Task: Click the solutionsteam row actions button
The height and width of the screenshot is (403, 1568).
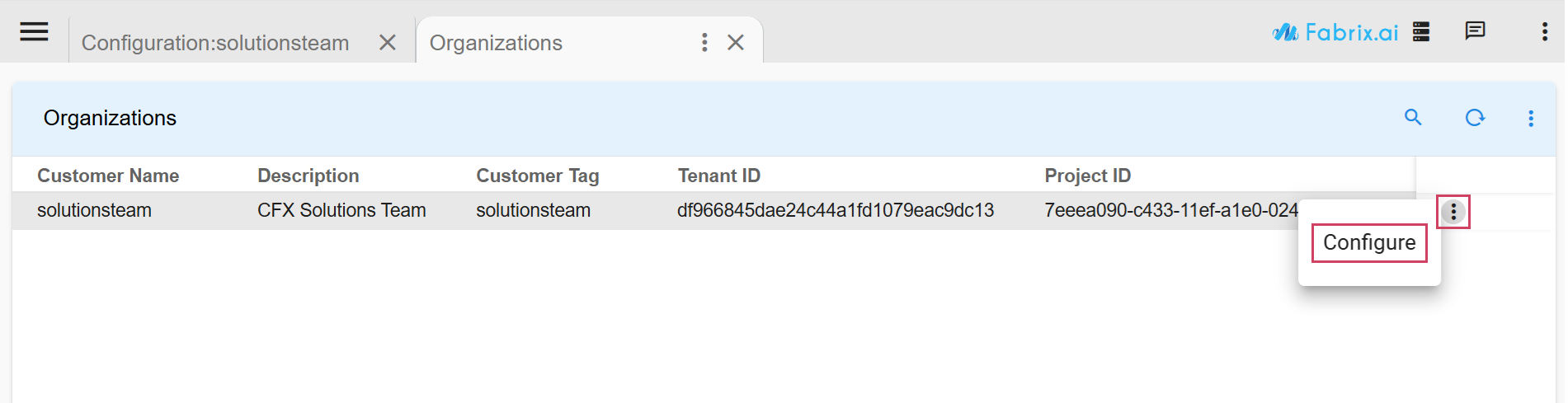Action: [x=1453, y=212]
